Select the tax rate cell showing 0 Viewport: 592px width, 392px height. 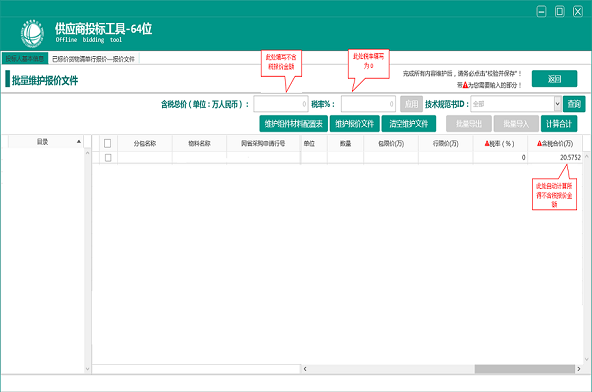[500, 157]
